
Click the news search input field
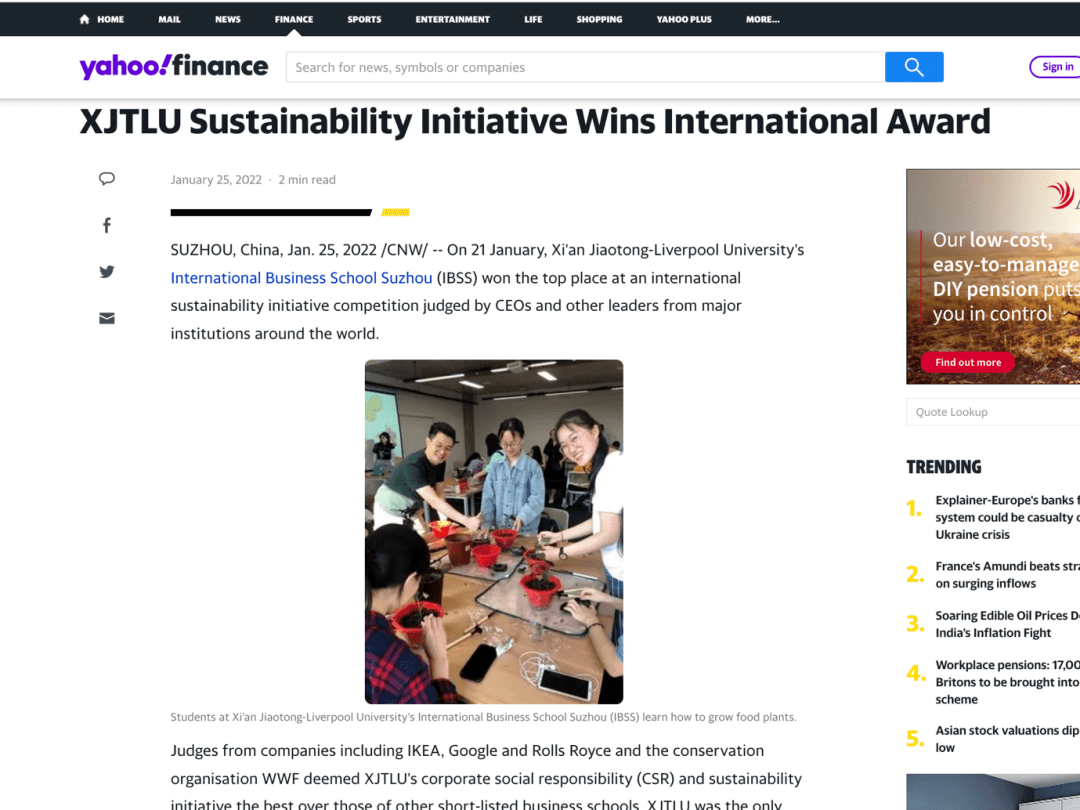pyautogui.click(x=585, y=67)
